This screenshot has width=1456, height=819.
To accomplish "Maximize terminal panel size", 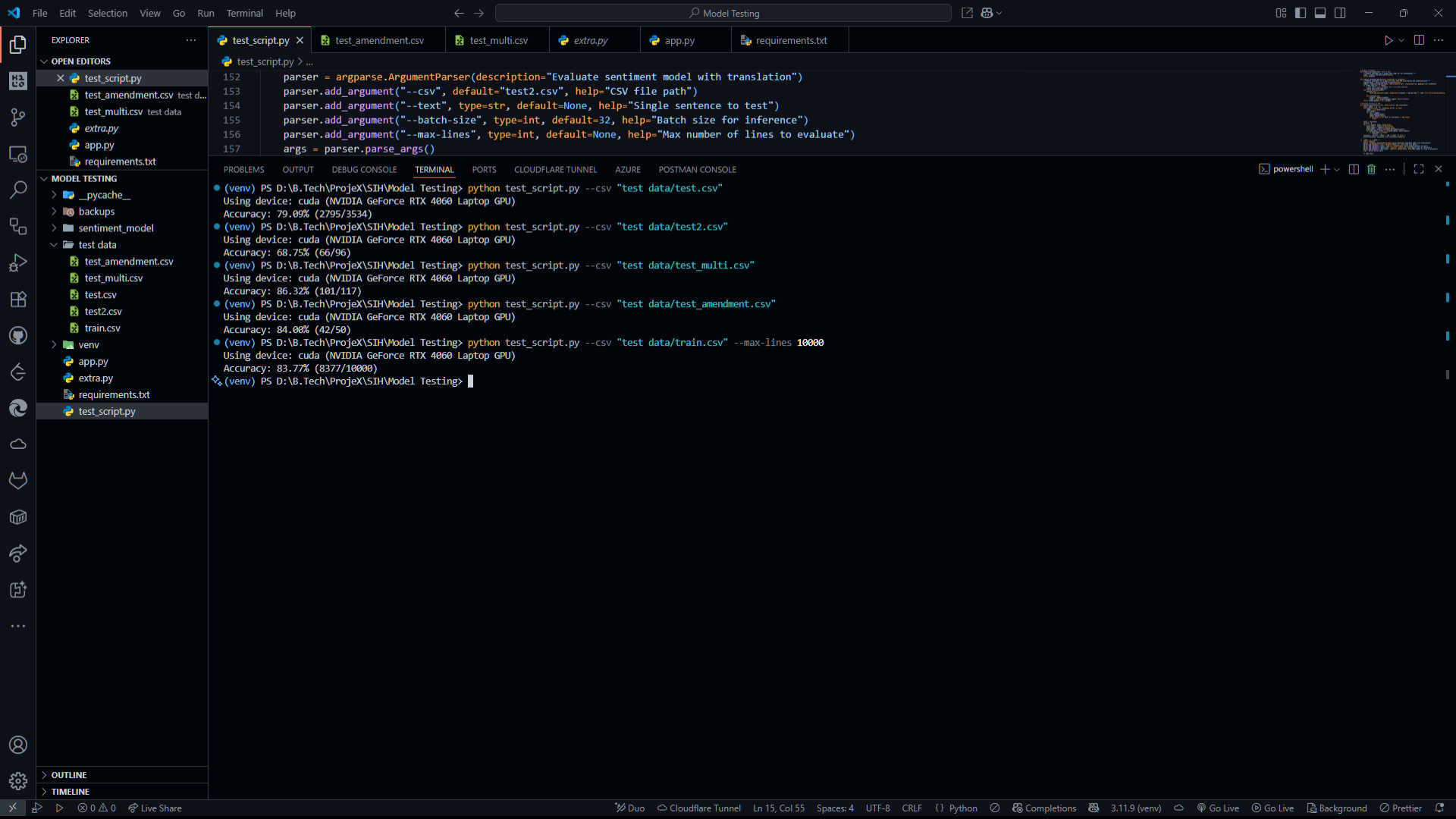I will click(1419, 169).
